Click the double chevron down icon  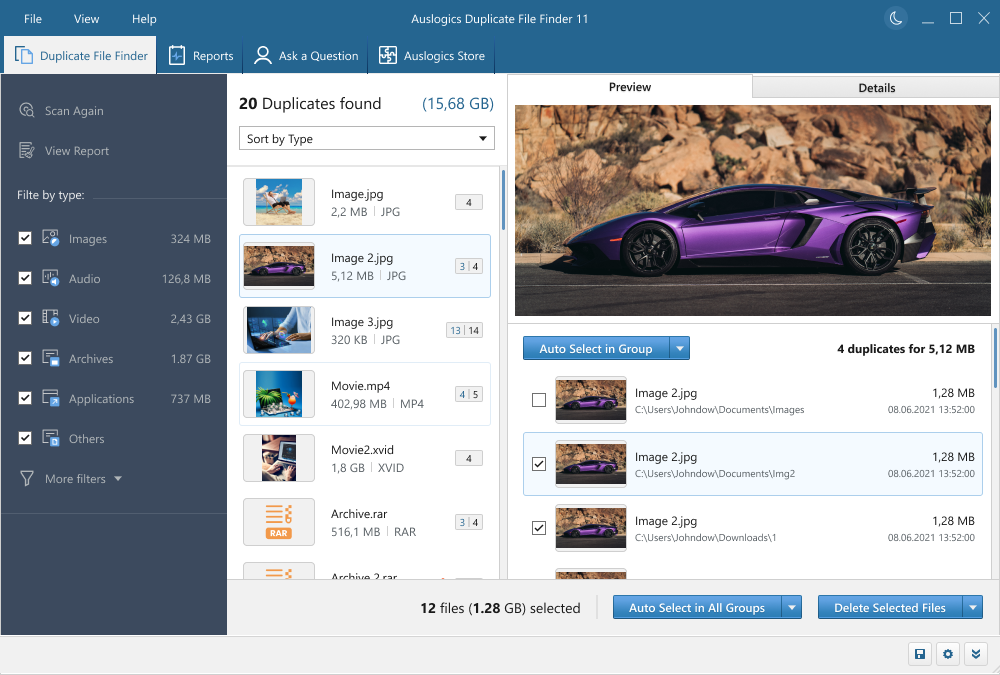[976, 654]
